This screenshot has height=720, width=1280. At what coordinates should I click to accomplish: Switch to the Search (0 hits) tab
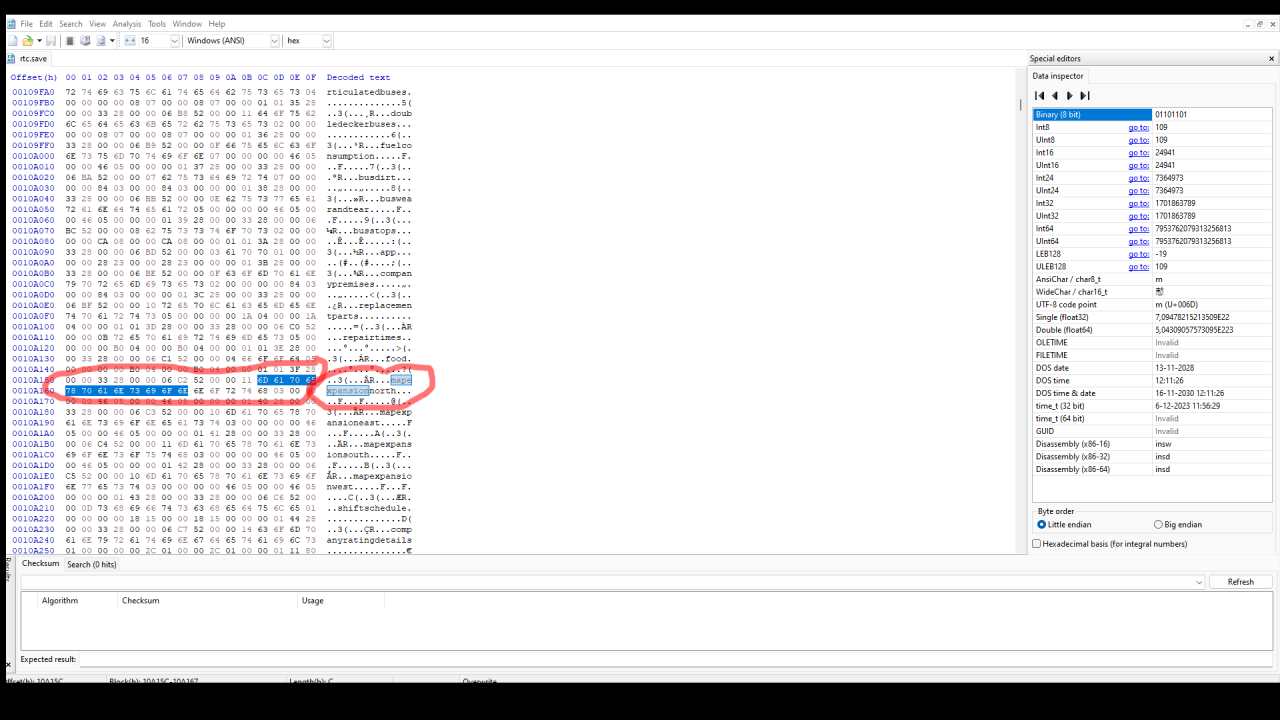(x=92, y=564)
